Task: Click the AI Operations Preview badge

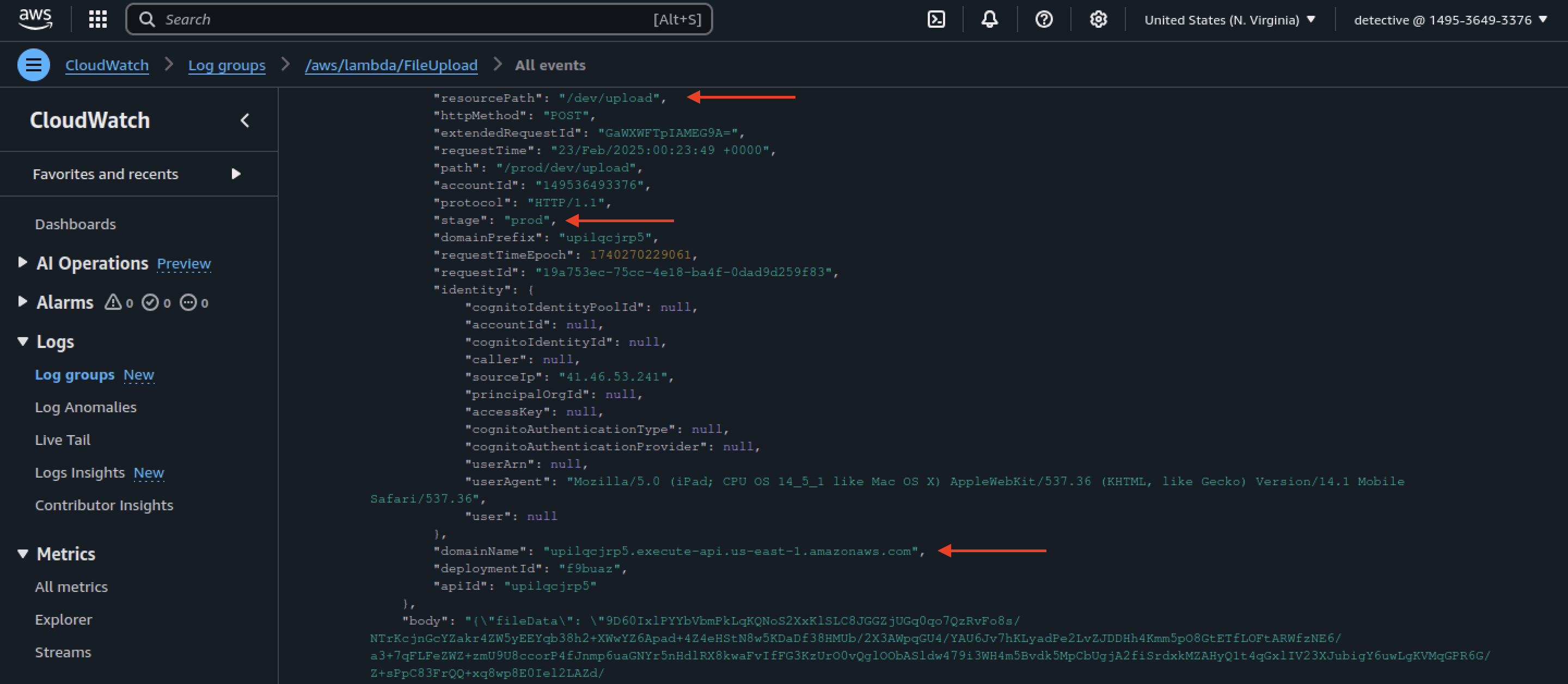Action: point(184,263)
